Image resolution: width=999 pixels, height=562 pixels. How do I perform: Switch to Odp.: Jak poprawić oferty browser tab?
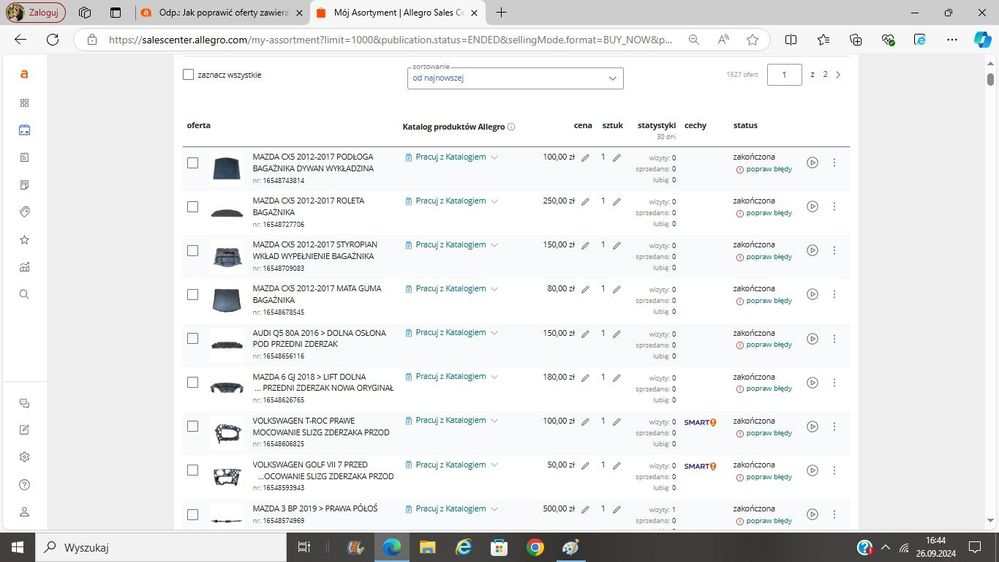(222, 13)
